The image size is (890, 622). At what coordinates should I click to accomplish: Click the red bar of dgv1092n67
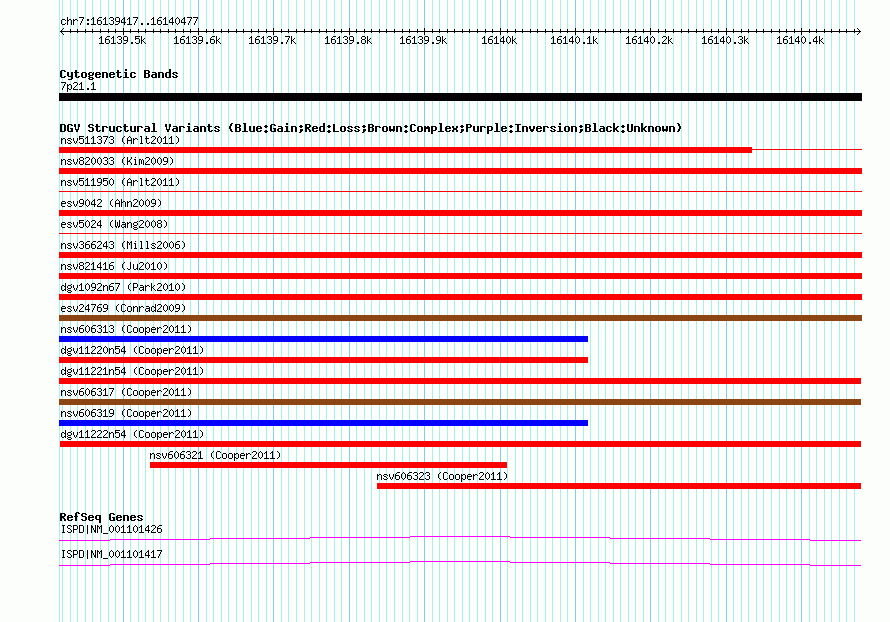click(460, 297)
